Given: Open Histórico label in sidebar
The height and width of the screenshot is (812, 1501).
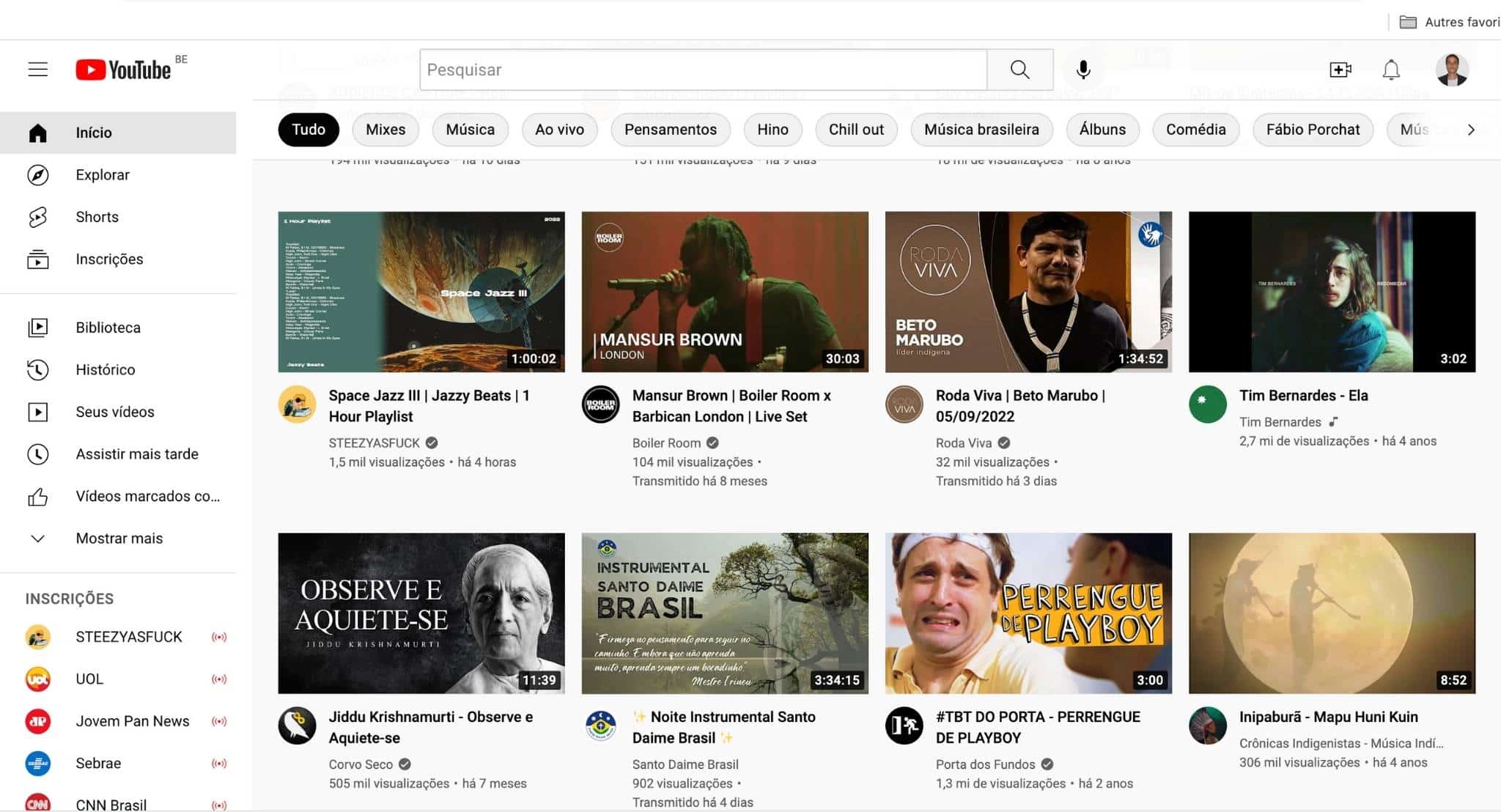Looking at the screenshot, I should 106,370.
